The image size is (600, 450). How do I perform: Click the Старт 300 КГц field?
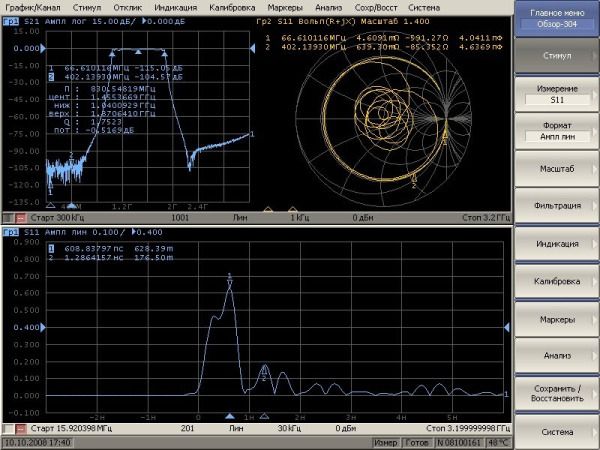pyautogui.click(x=67, y=217)
